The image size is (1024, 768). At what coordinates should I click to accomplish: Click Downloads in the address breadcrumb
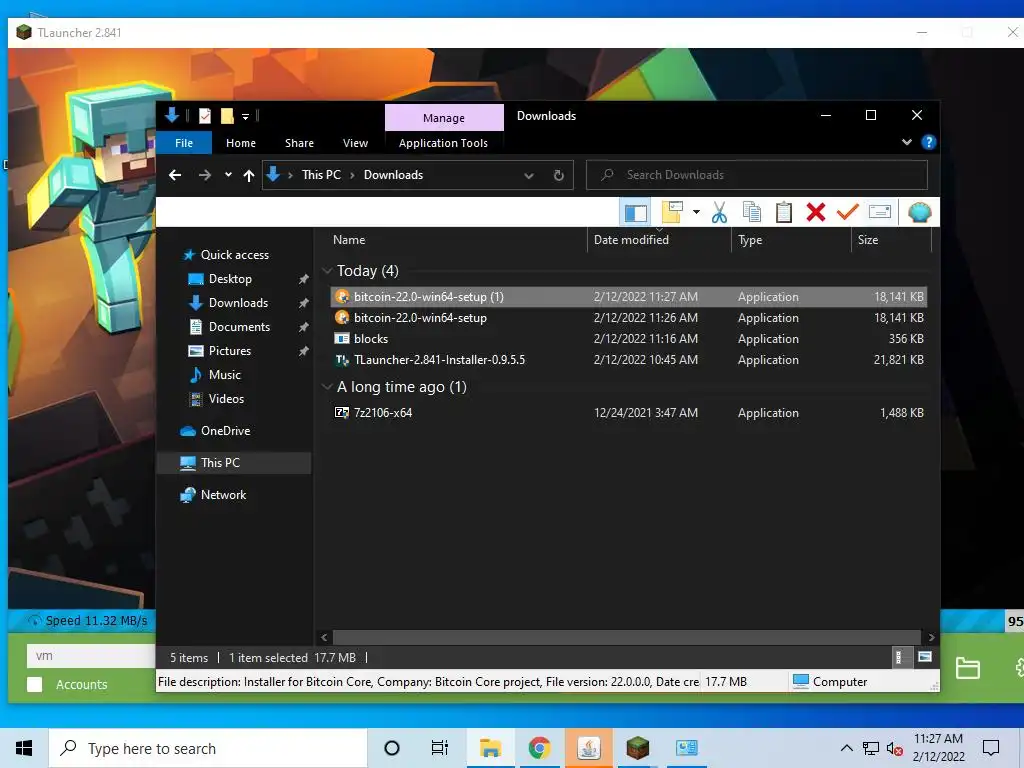(x=393, y=175)
